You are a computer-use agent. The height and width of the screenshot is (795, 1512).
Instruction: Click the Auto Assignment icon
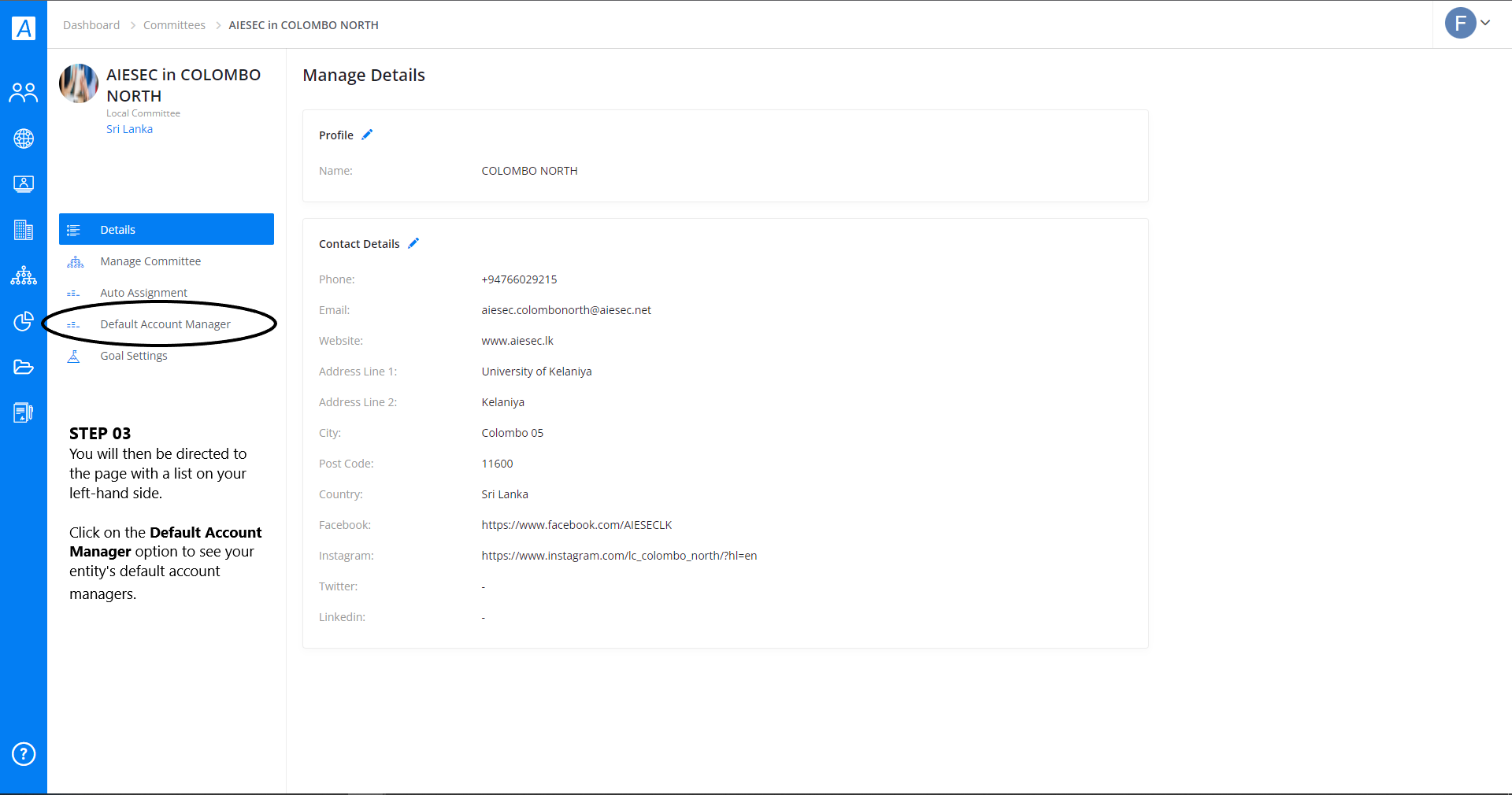[x=73, y=294]
